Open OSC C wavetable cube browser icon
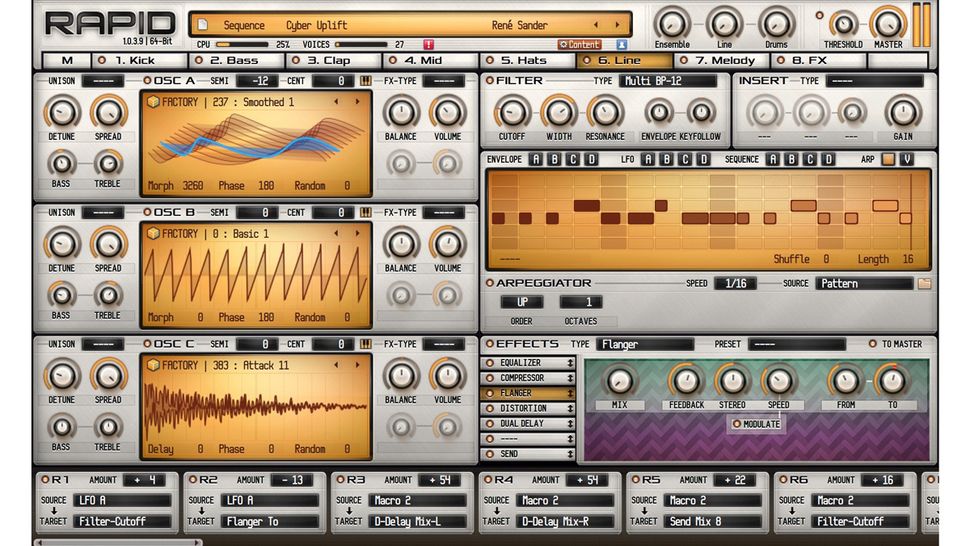 click(x=153, y=365)
